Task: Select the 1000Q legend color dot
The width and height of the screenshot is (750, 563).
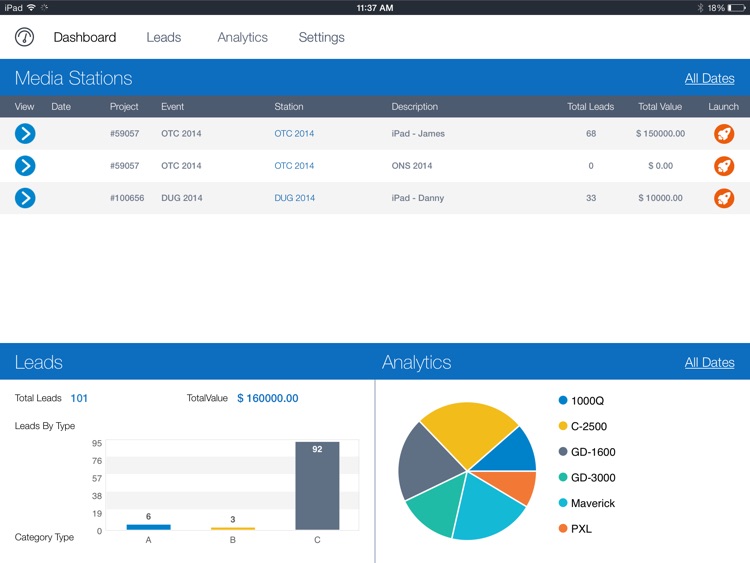Action: [563, 401]
